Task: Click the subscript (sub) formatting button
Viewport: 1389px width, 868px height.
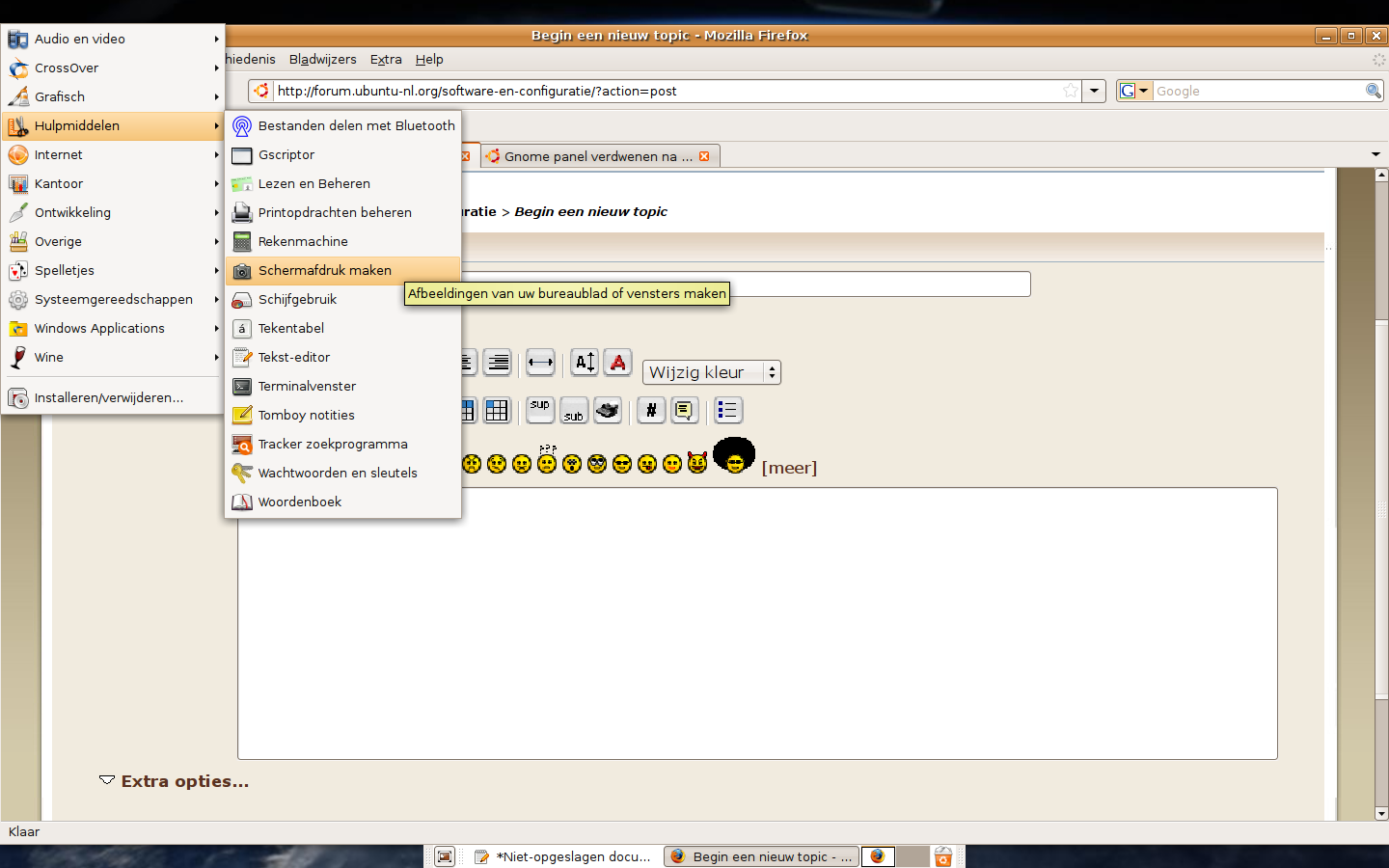Action: (574, 410)
